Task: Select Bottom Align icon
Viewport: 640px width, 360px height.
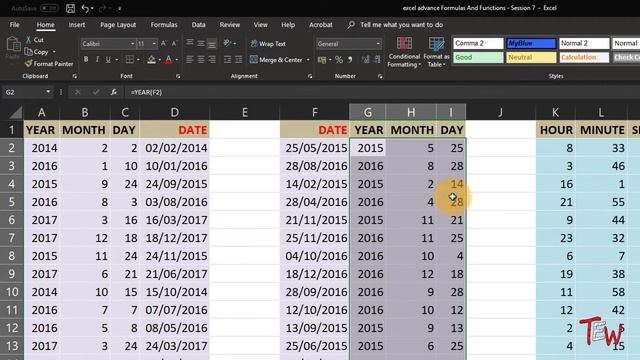Action: (x=212, y=43)
